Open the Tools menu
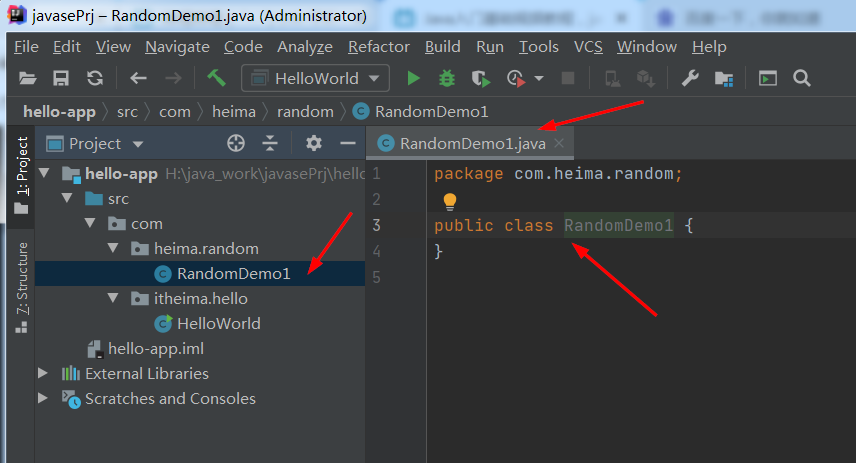Viewport: 856px width, 463px height. [538, 47]
